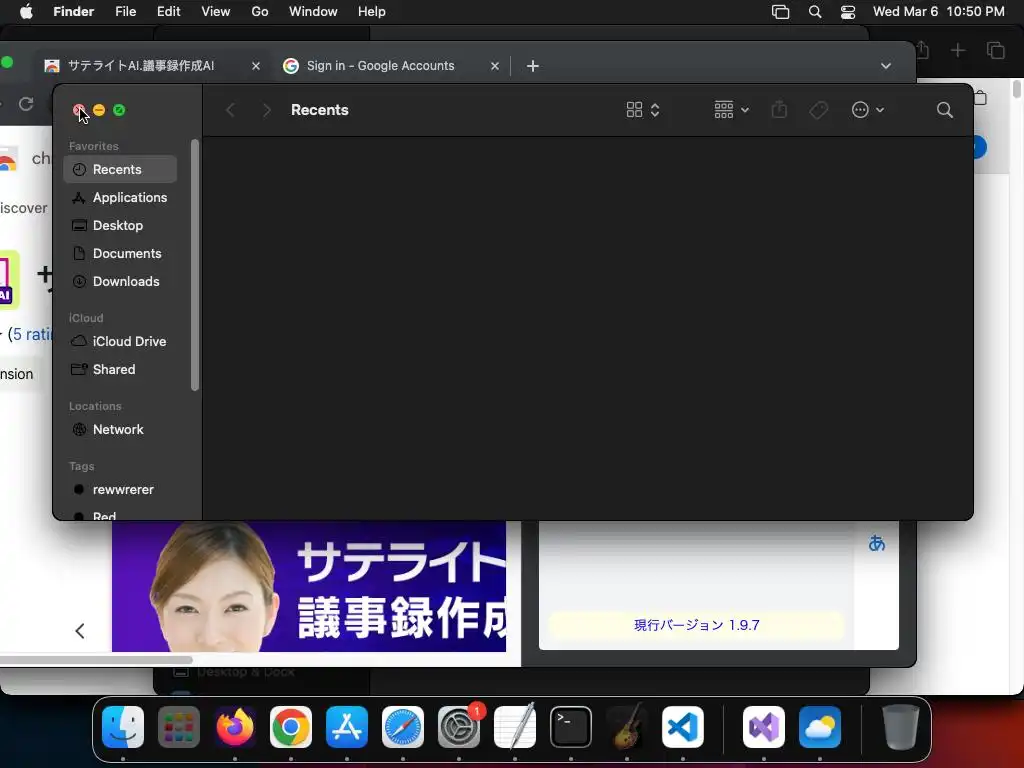Screen dimensions: 1024x768
Task: Click the Finder forward arrow
Action: (x=266, y=110)
